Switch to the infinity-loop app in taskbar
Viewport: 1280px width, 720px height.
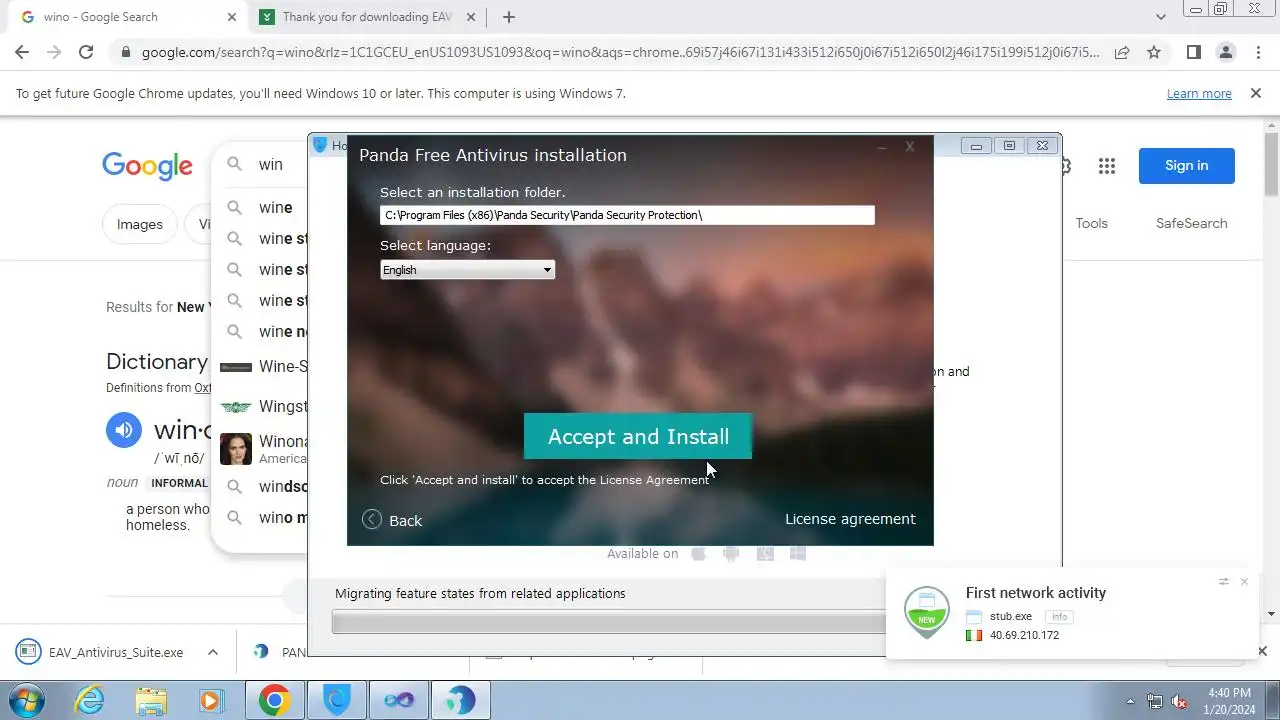[398, 700]
